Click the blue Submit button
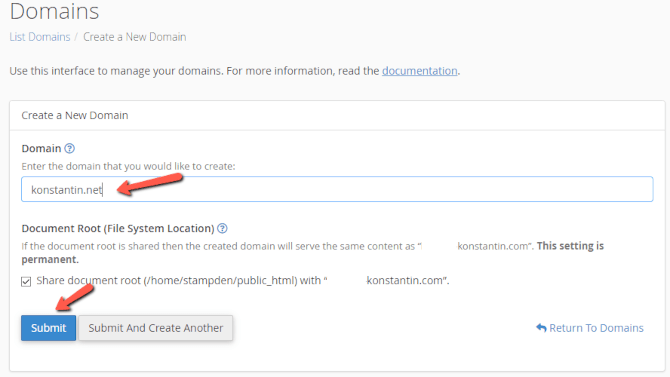 click(48, 328)
